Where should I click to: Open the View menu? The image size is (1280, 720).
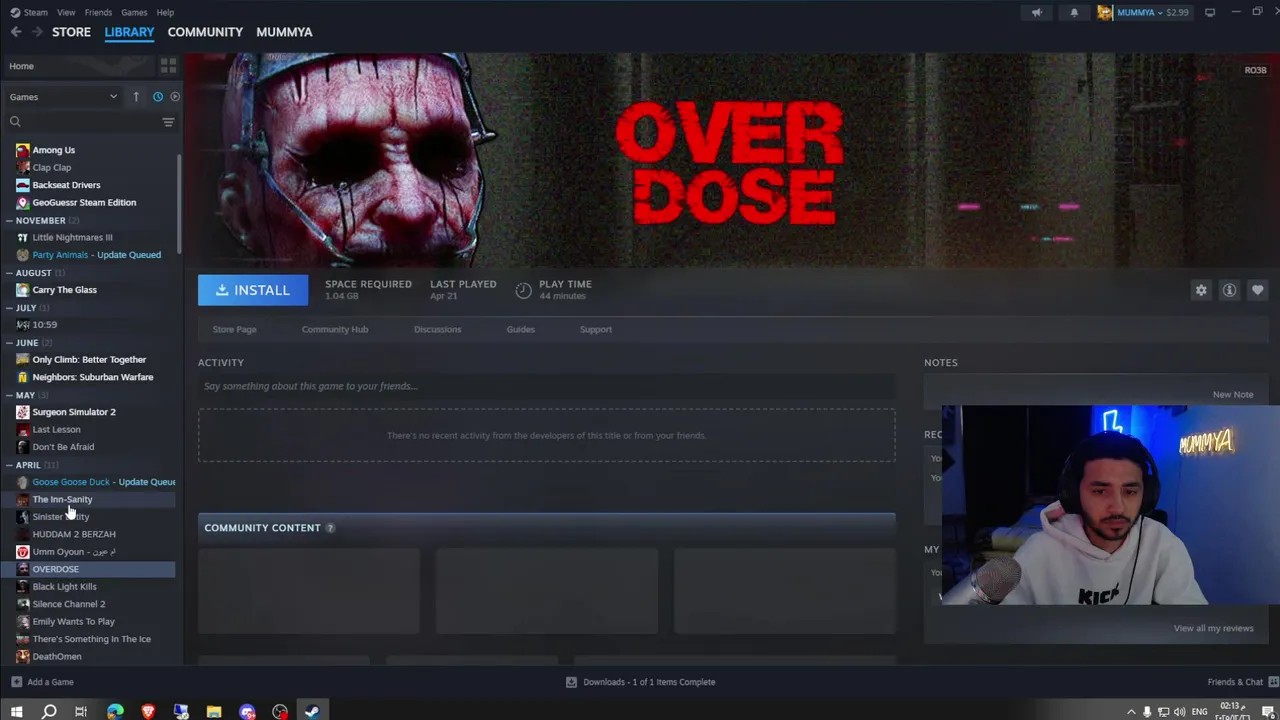click(x=66, y=13)
